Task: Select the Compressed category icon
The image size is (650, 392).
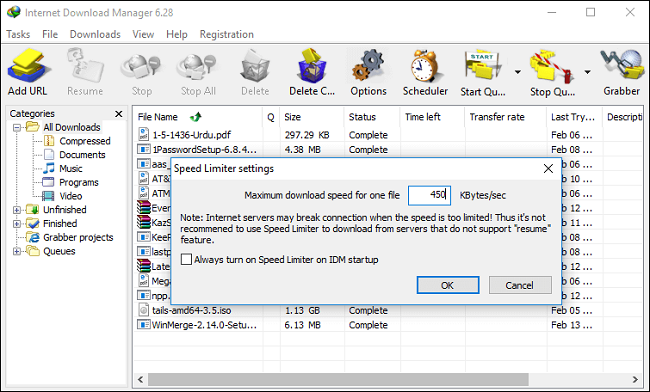Action: 49,141
